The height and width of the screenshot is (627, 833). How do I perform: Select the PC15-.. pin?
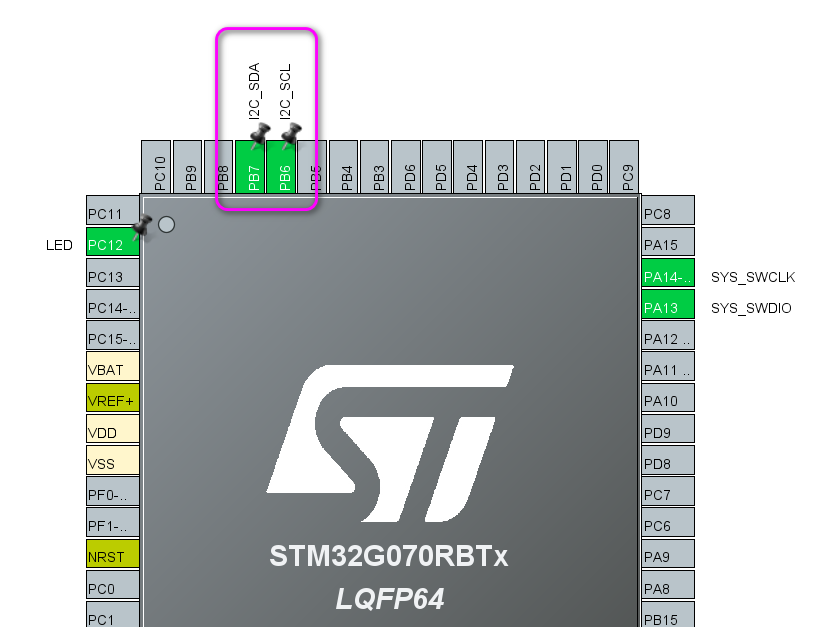point(113,335)
